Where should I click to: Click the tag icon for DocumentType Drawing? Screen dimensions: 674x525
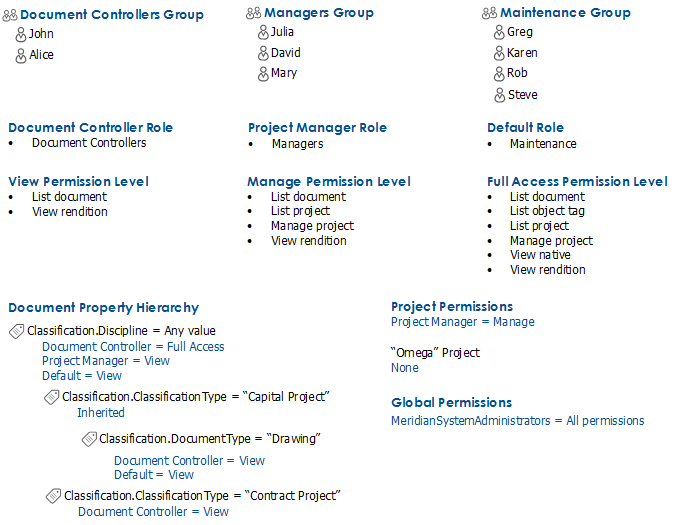coord(89,439)
